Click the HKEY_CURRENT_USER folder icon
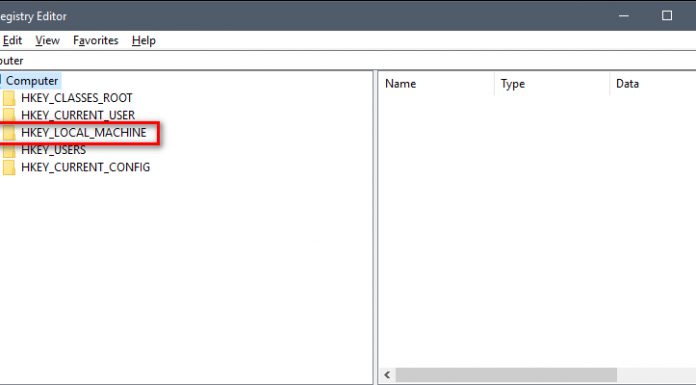Screen dimensions: 696x385 point(9,115)
